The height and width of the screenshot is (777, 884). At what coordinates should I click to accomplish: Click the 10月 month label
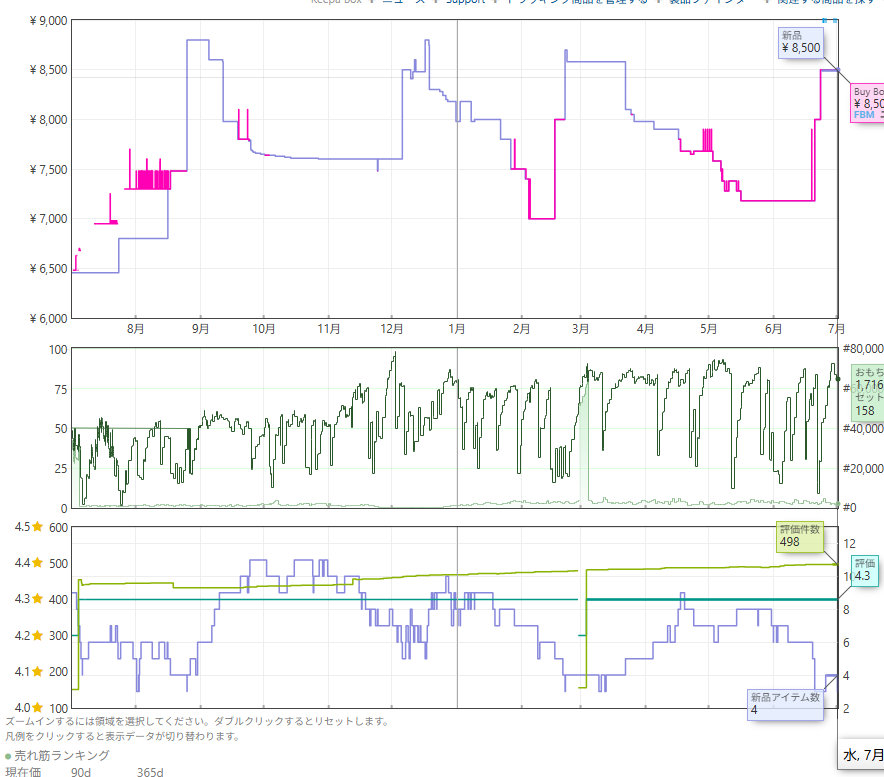263,329
